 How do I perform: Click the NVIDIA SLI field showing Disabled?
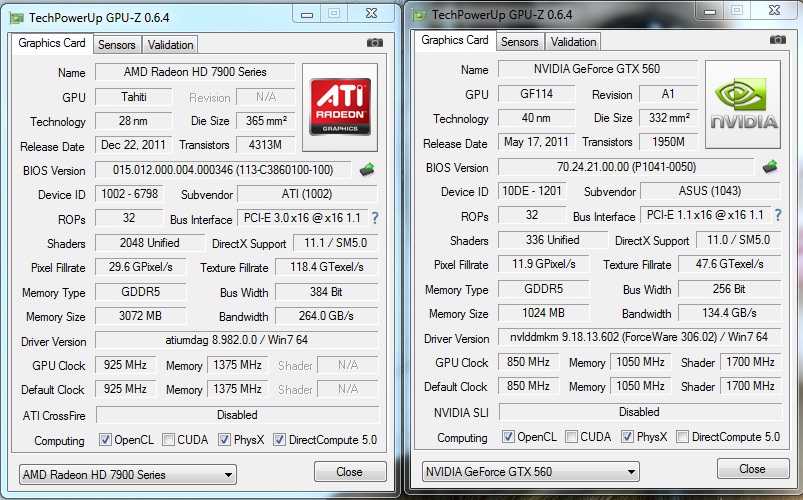pos(640,412)
